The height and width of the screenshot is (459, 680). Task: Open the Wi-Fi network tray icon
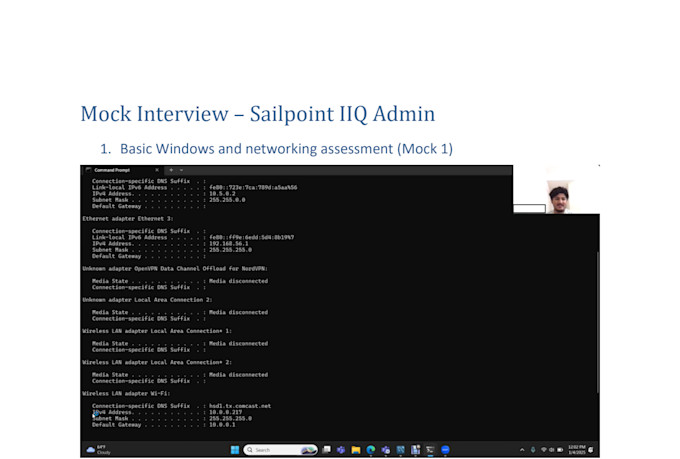(543, 450)
